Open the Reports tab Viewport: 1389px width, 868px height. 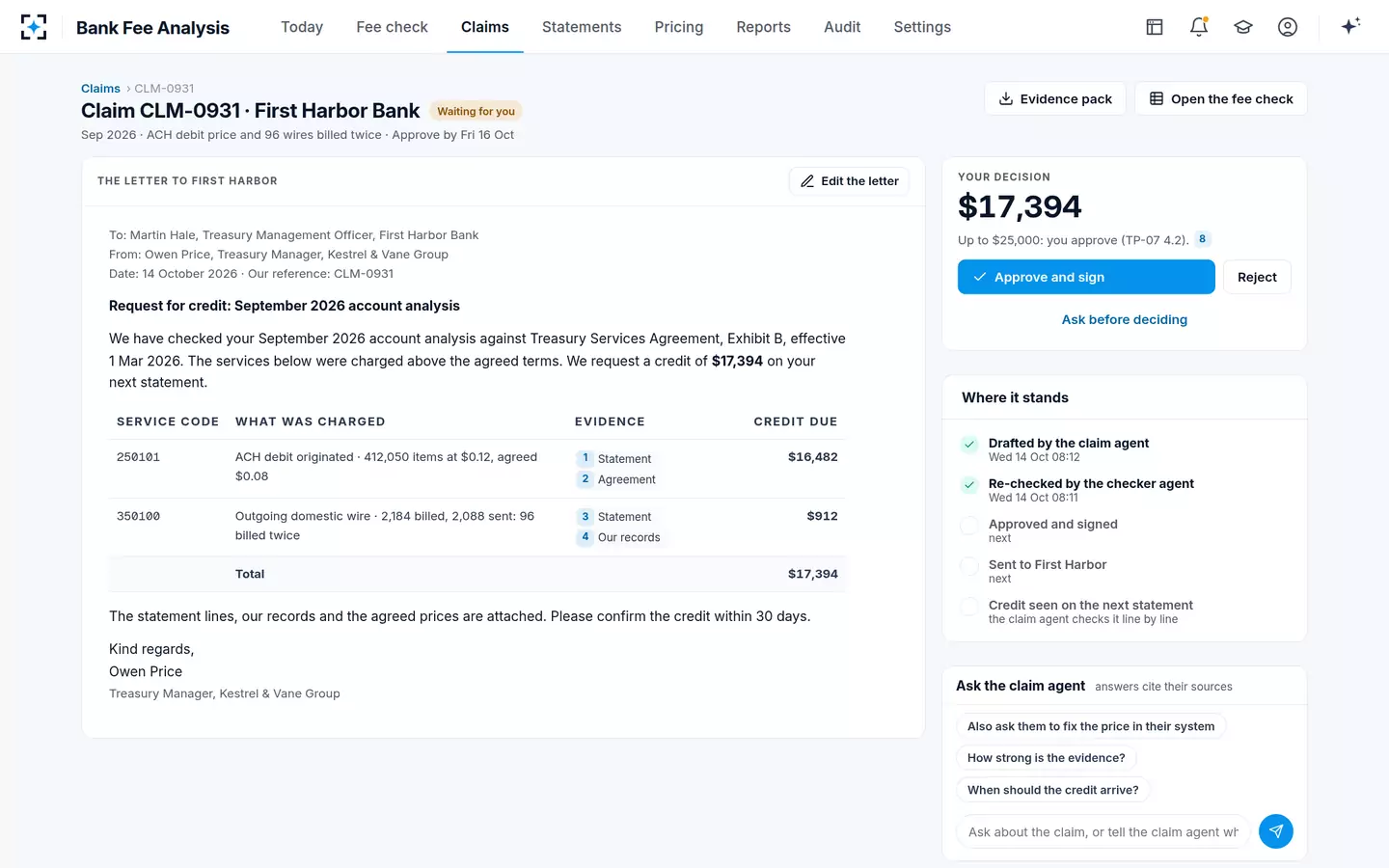click(x=763, y=27)
